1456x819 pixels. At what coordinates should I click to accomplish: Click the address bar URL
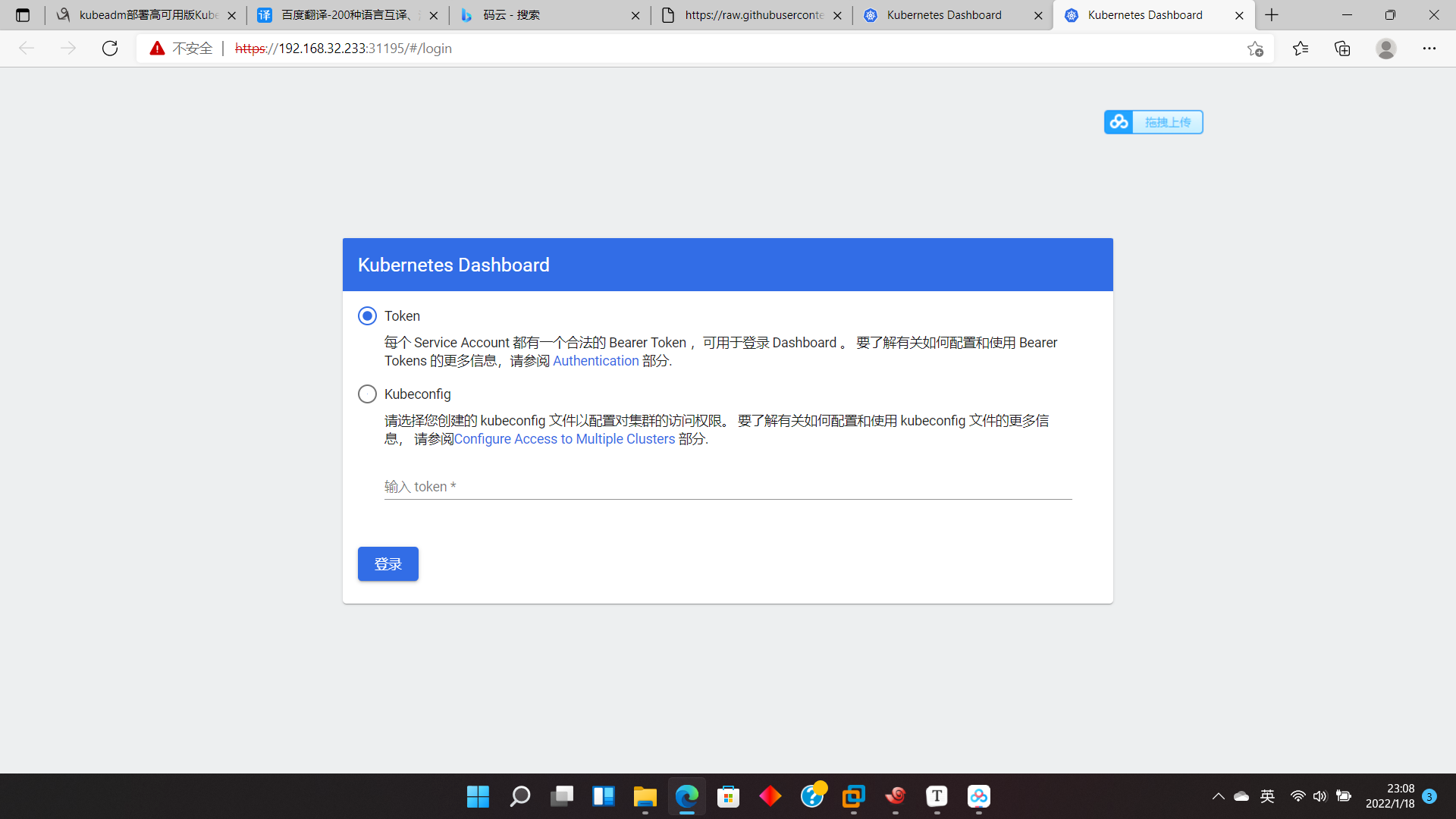[344, 49]
